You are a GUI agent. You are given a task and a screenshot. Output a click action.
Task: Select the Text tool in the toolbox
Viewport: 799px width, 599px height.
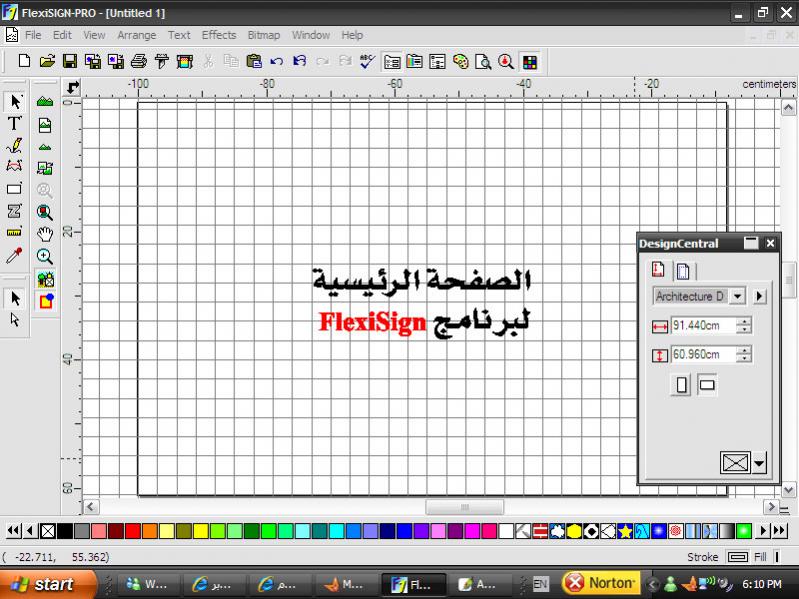tap(14, 123)
